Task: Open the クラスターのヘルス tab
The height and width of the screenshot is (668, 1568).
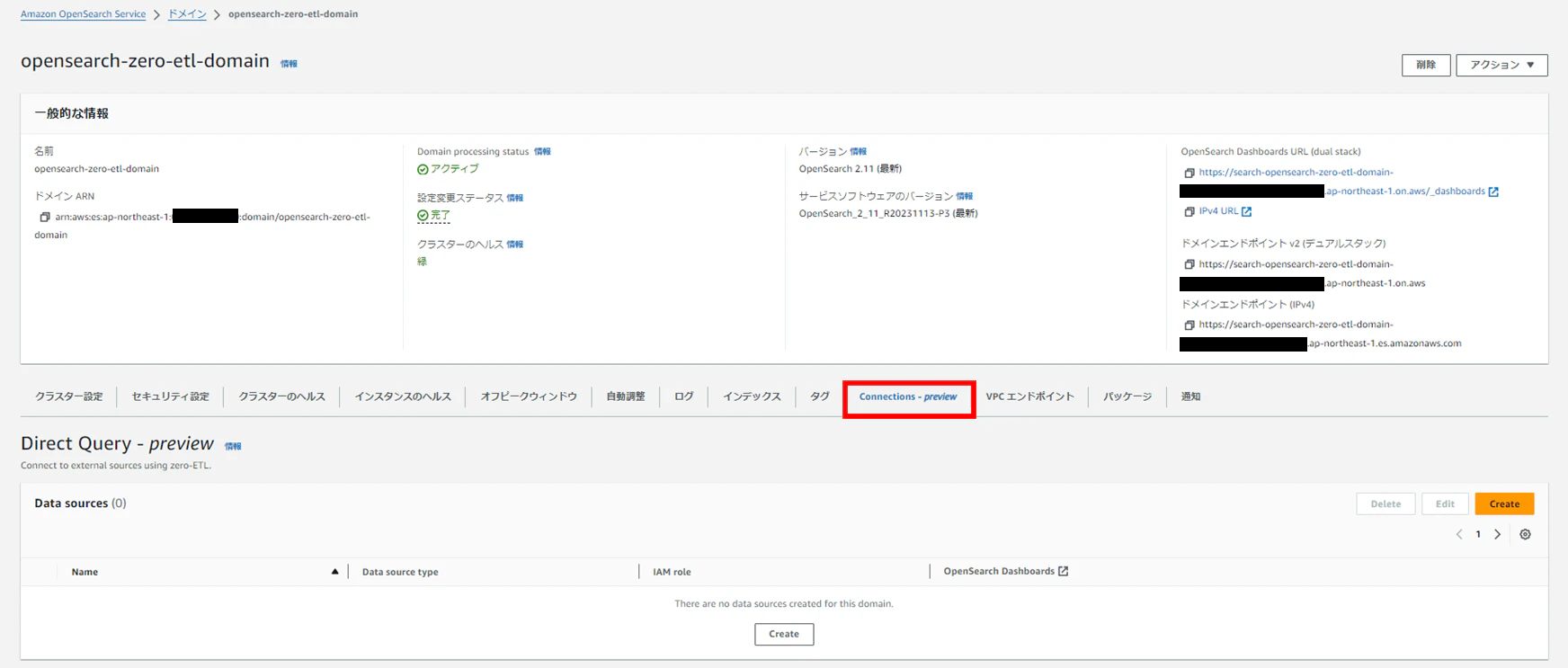Action: tap(281, 396)
